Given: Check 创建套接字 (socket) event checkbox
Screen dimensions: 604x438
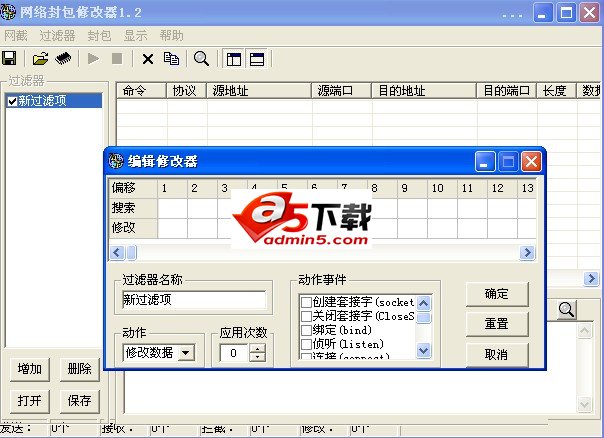Looking at the screenshot, I should click(306, 302).
